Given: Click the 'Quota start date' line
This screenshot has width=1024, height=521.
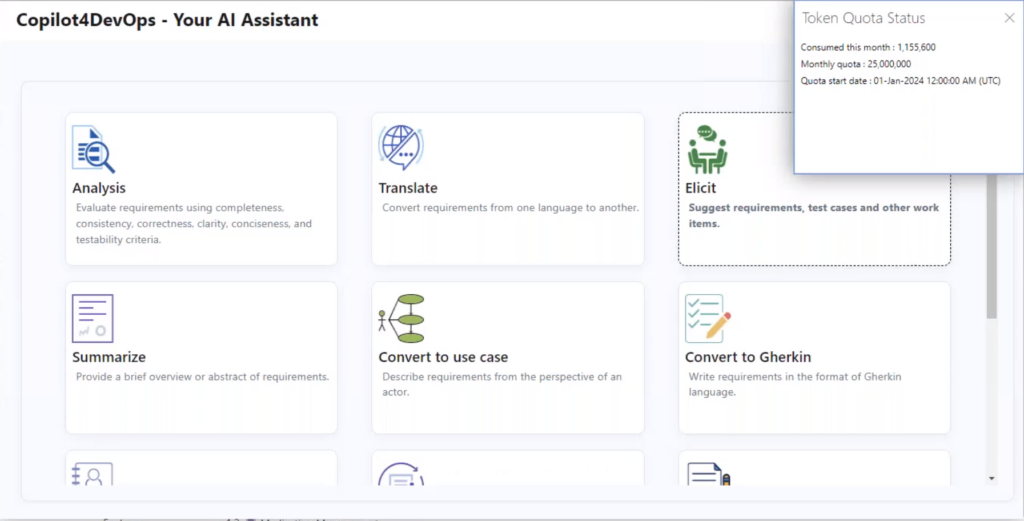Looking at the screenshot, I should (901, 81).
